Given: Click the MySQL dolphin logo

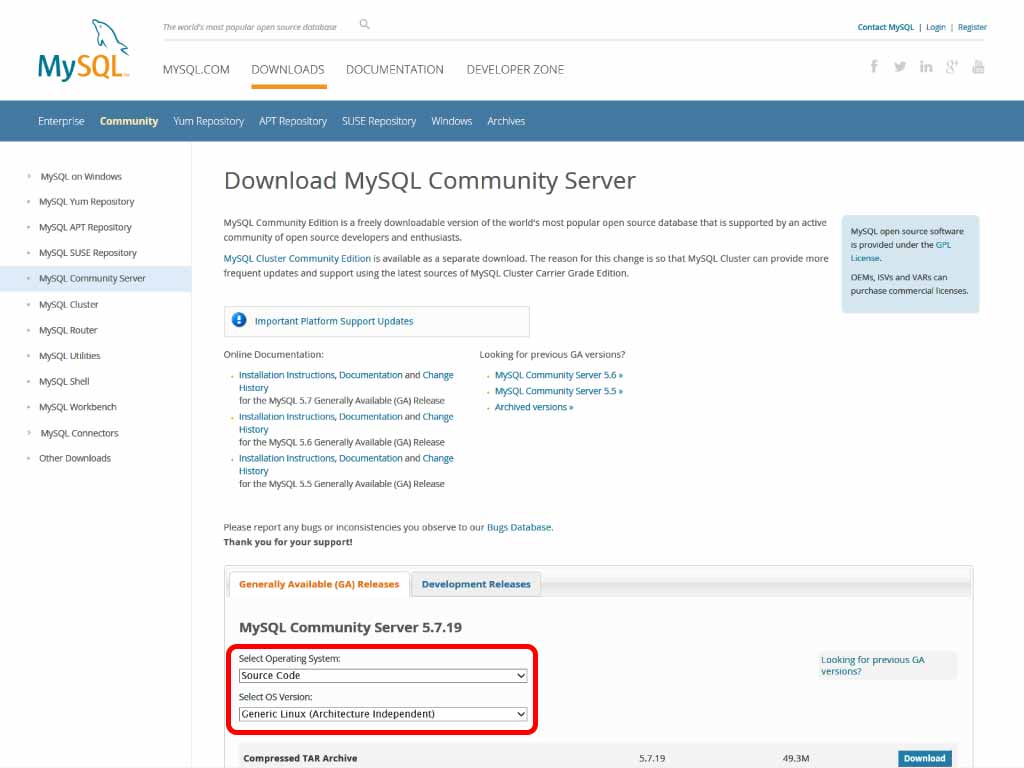Looking at the screenshot, I should [84, 50].
